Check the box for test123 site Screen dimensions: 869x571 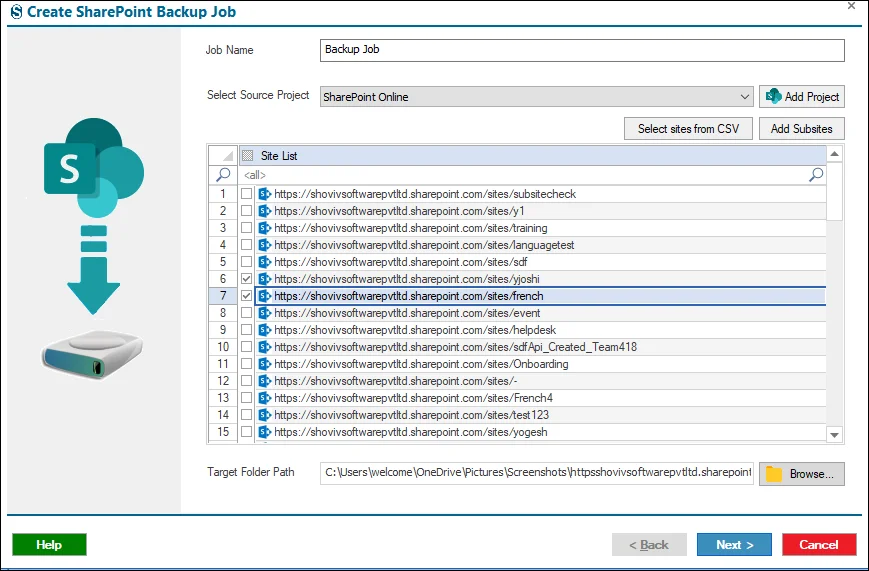[247, 415]
